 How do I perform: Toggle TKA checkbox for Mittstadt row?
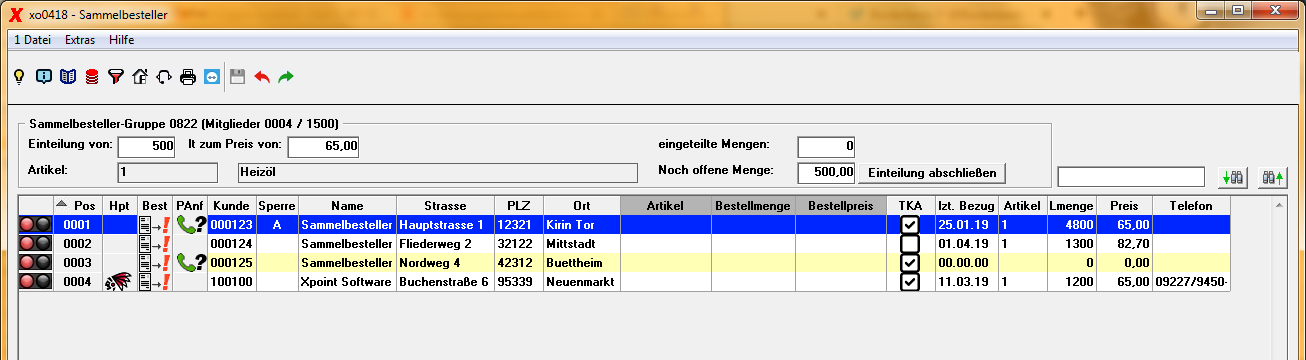click(910, 244)
